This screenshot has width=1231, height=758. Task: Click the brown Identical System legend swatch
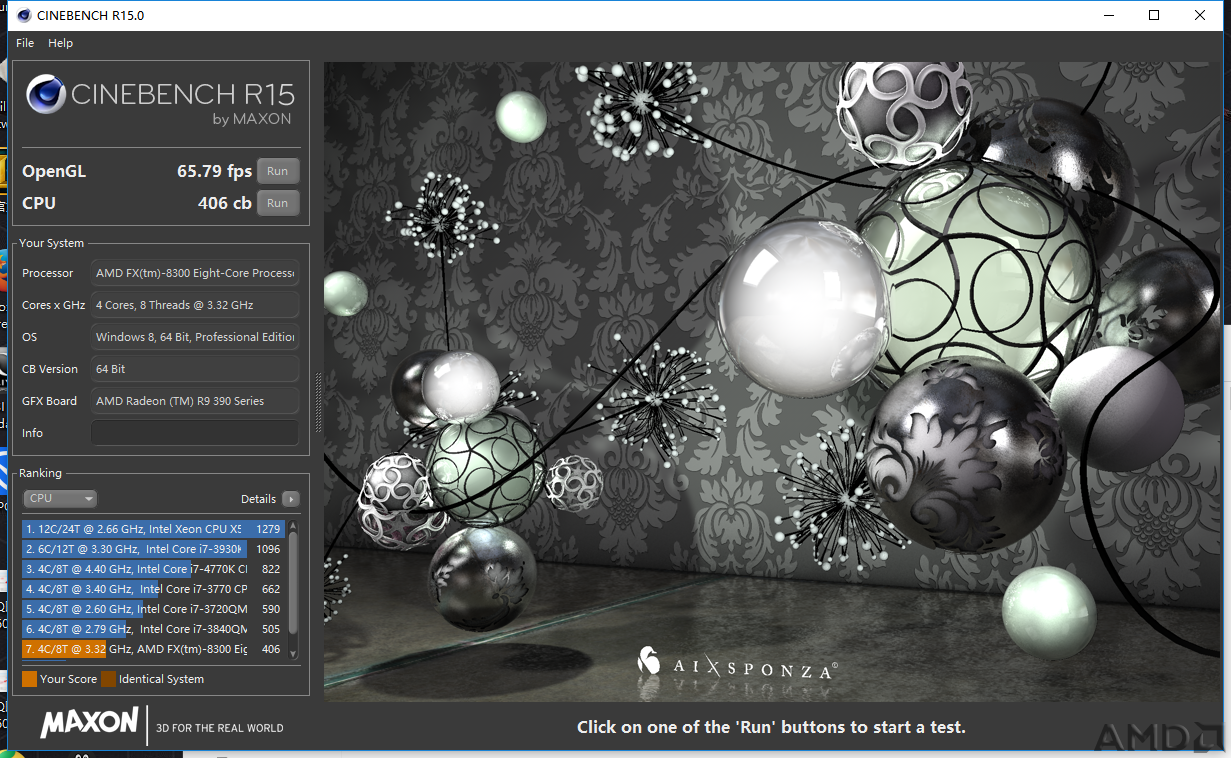click(x=108, y=679)
